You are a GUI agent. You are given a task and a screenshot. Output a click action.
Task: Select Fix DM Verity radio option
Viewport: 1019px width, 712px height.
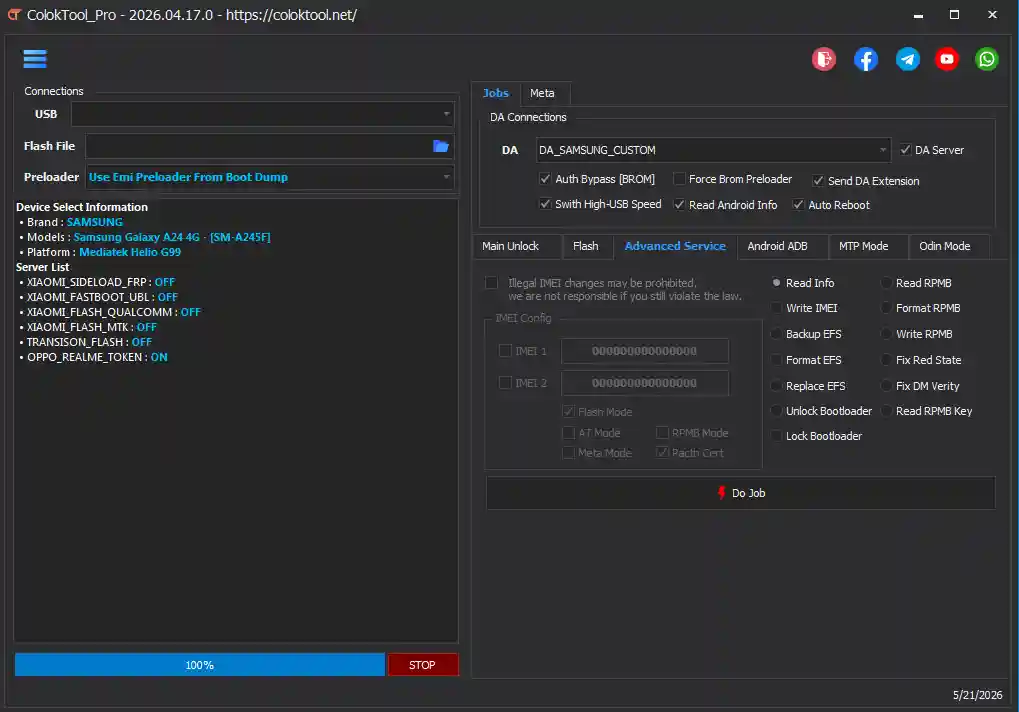tap(886, 386)
